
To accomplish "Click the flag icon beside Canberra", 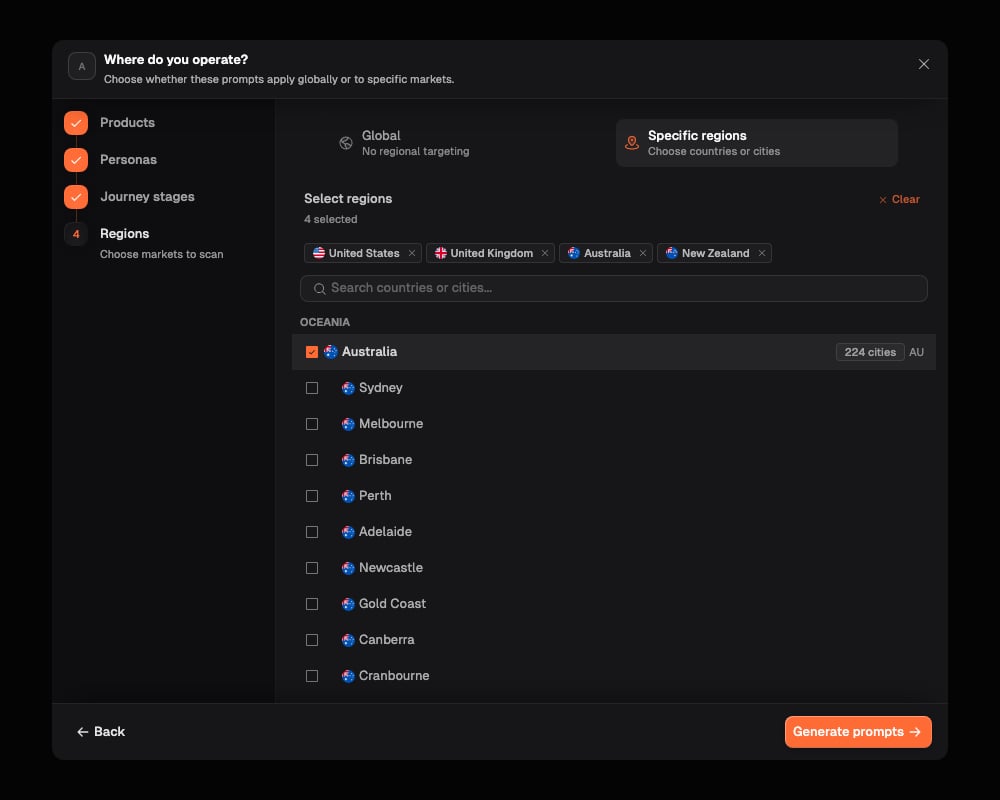I will tap(348, 640).
